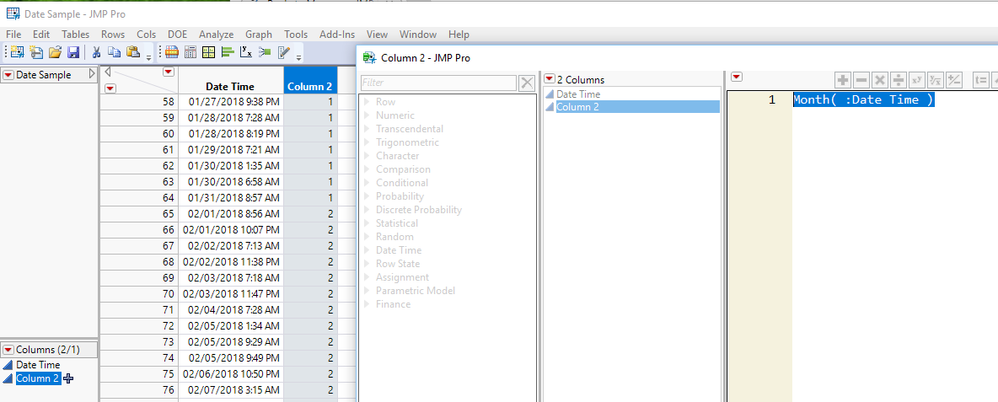Click the calculator-style Tabulate toolbar icon
The image size is (998, 402).
point(190,52)
